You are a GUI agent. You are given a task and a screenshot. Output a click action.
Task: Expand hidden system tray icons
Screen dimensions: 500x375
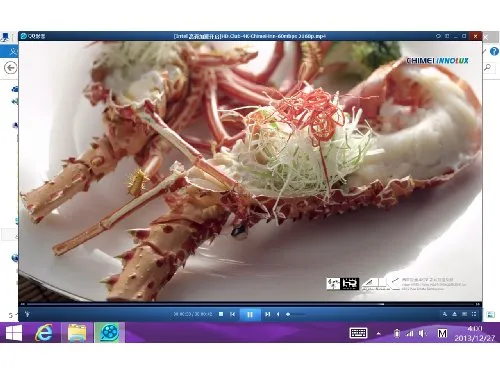379,333
